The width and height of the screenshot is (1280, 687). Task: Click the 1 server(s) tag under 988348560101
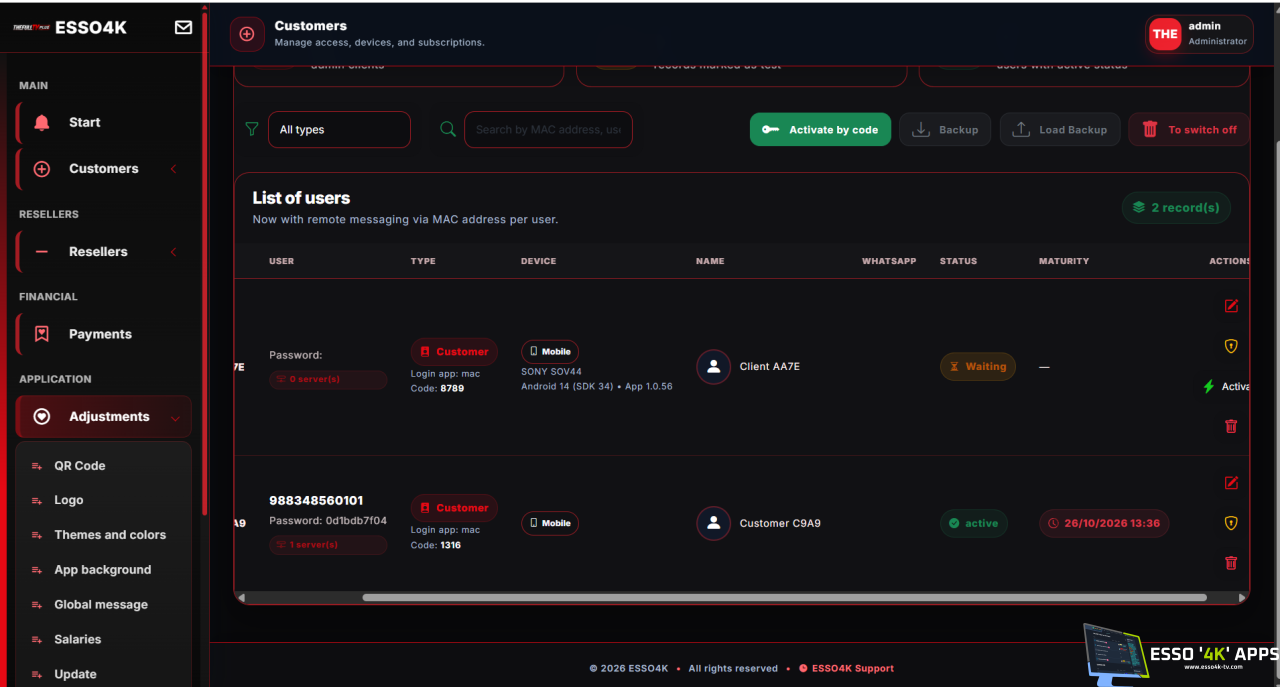[x=328, y=545]
